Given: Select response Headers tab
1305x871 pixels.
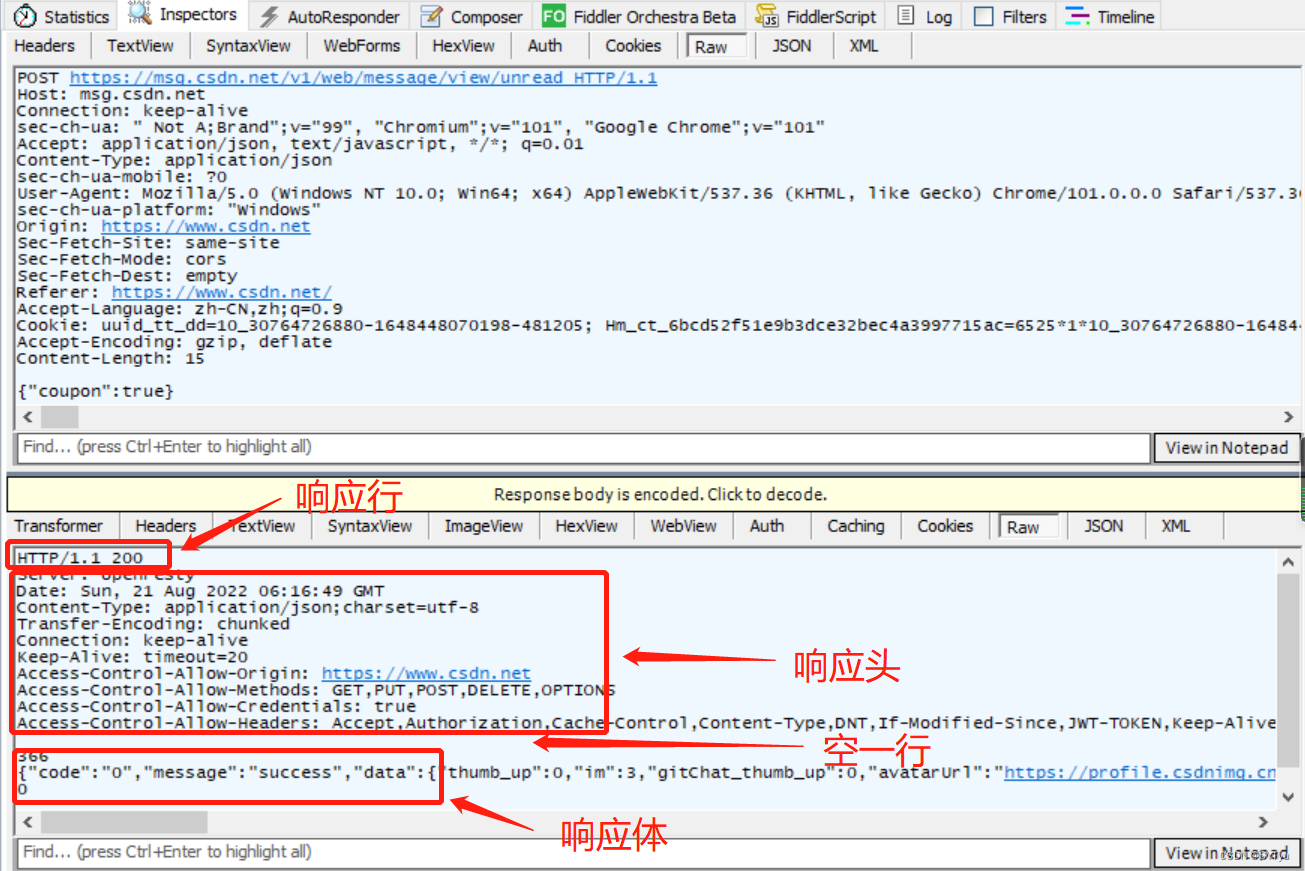Looking at the screenshot, I should (x=166, y=526).
